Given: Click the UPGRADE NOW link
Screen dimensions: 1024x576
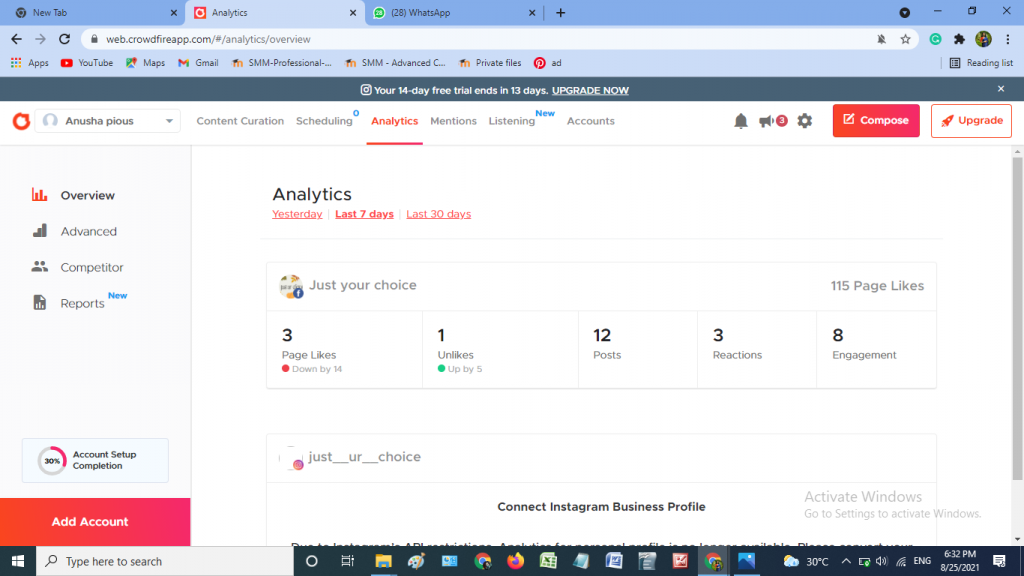Looking at the screenshot, I should (x=590, y=90).
